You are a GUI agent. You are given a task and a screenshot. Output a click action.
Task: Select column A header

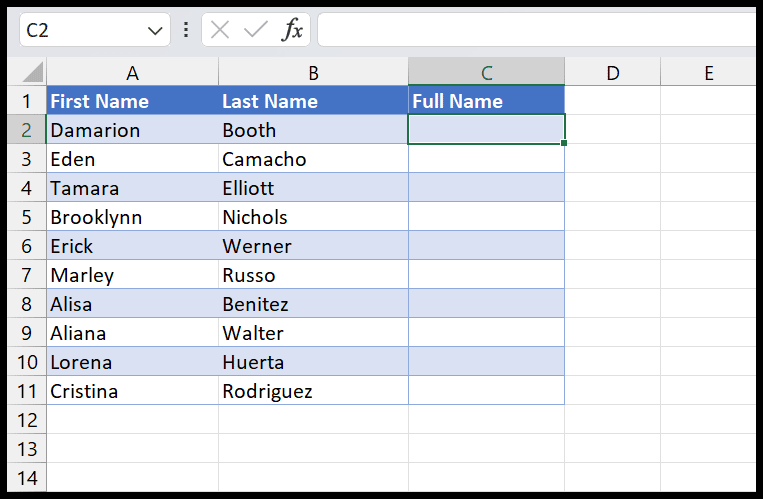(132, 73)
